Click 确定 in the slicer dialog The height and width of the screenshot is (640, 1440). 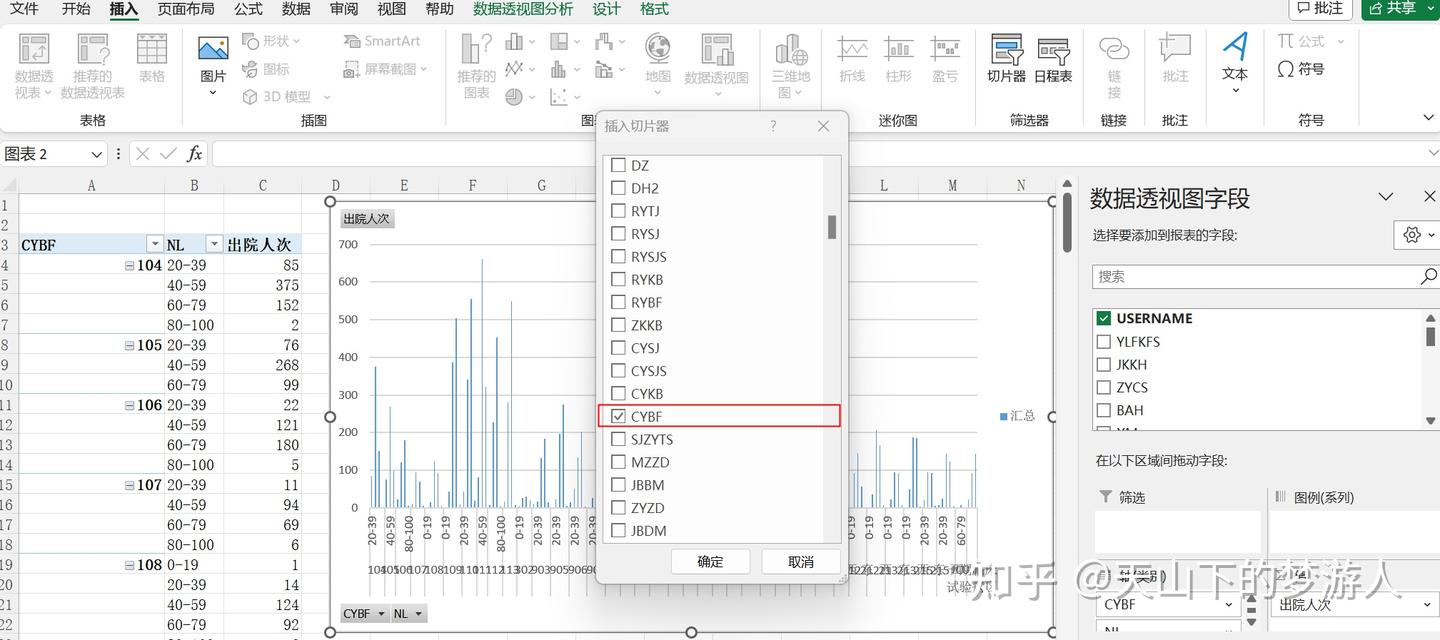pos(710,561)
